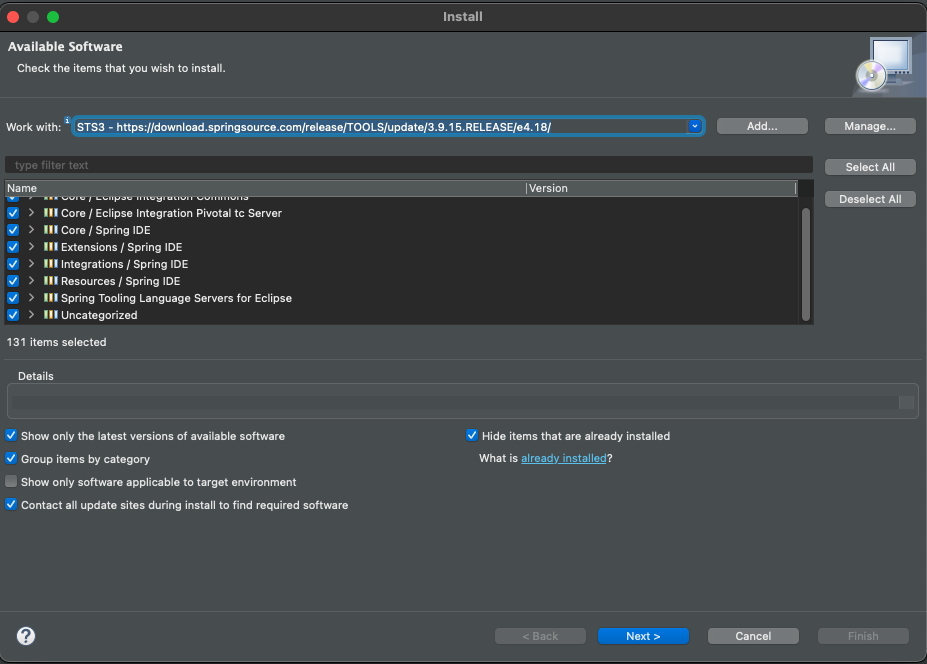Toggle Show only the latest versions checkbox
This screenshot has width=927, height=664.
point(11,436)
